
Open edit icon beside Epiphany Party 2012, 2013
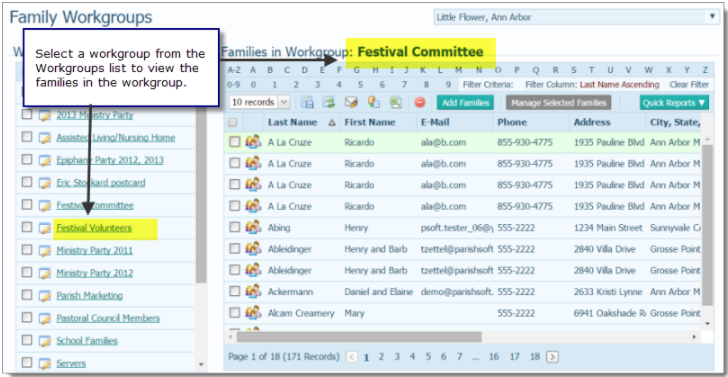pos(45,160)
